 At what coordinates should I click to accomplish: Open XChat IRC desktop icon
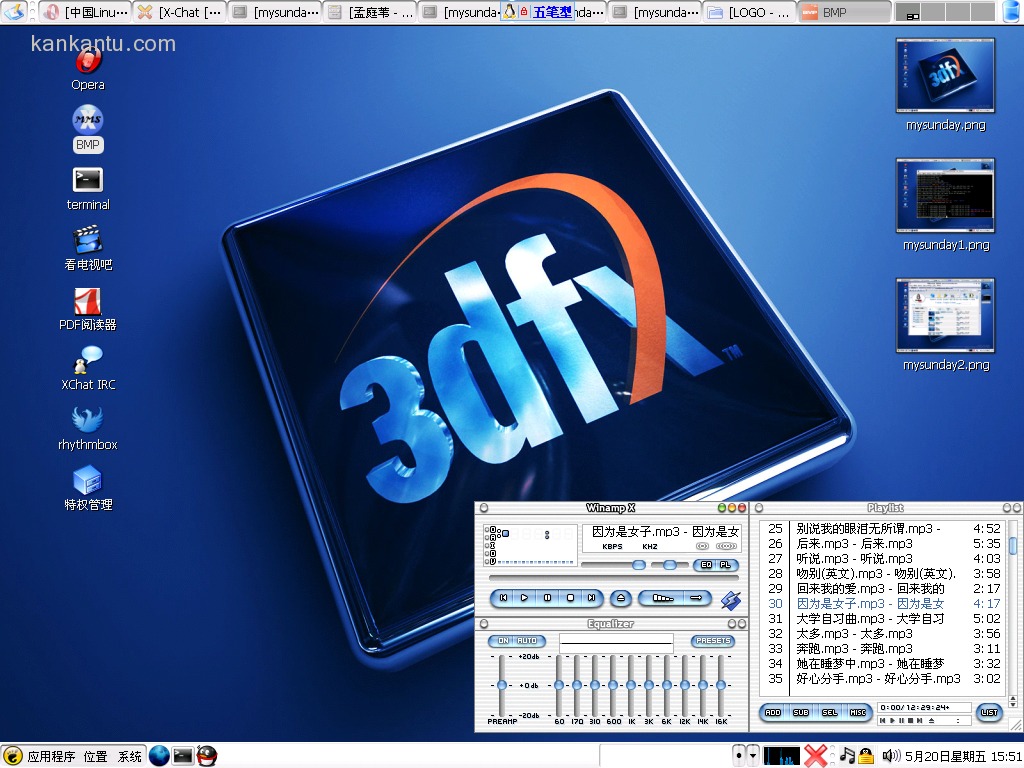[88, 369]
